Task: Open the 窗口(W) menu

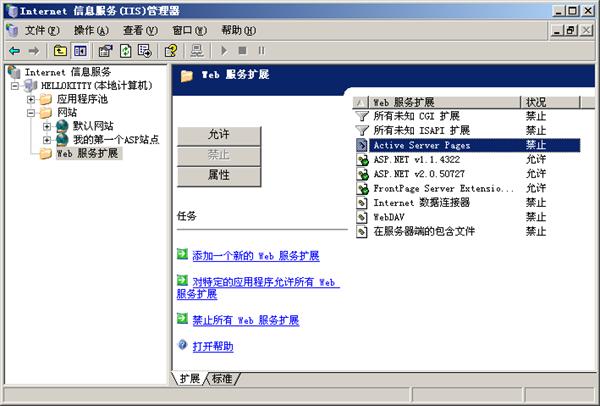Action: coord(189,30)
